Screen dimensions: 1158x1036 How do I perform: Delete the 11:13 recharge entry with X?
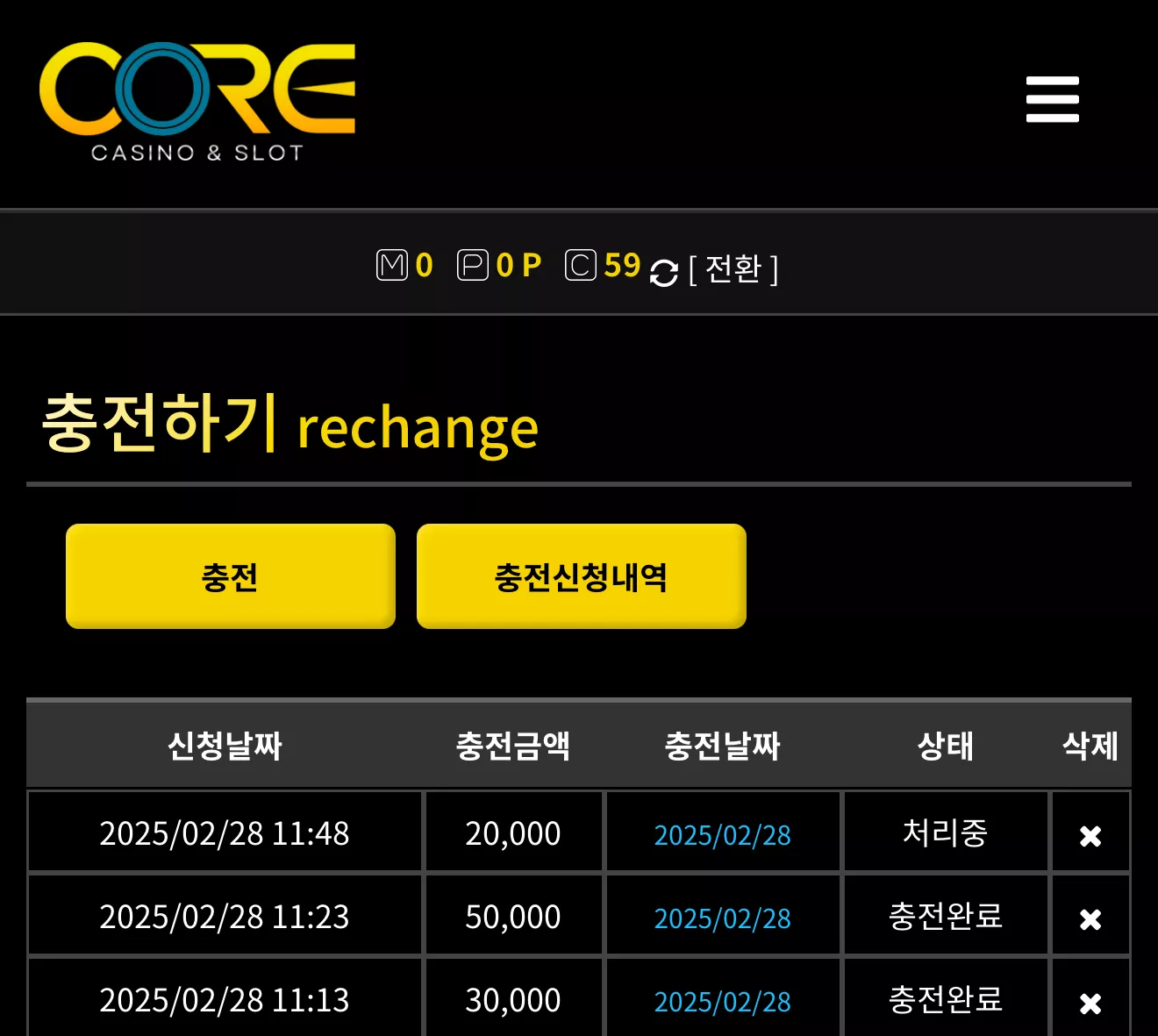coord(1090,1003)
